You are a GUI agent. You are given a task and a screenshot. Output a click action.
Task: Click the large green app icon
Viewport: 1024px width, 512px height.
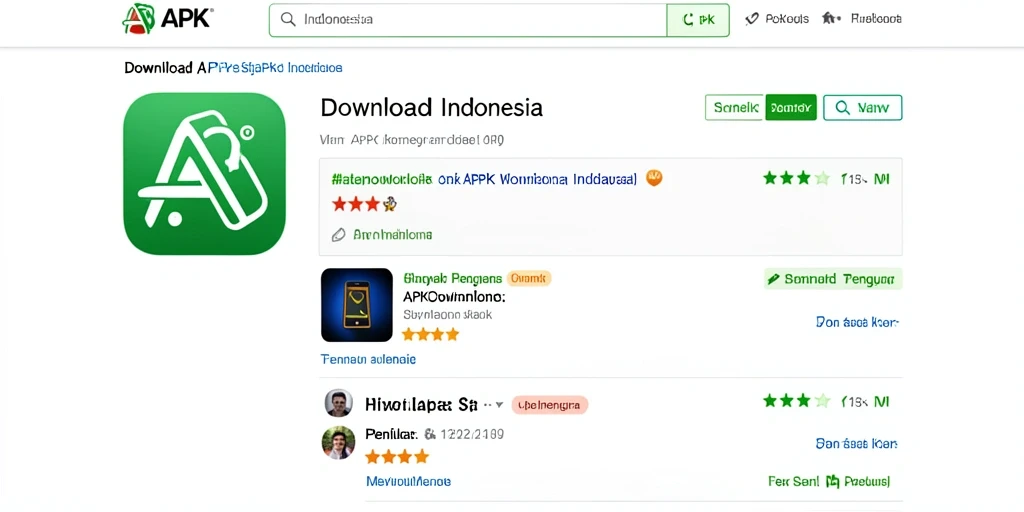[204, 173]
